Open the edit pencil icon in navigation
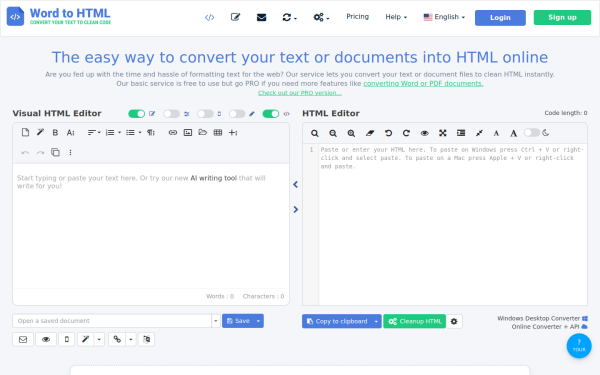 click(235, 17)
